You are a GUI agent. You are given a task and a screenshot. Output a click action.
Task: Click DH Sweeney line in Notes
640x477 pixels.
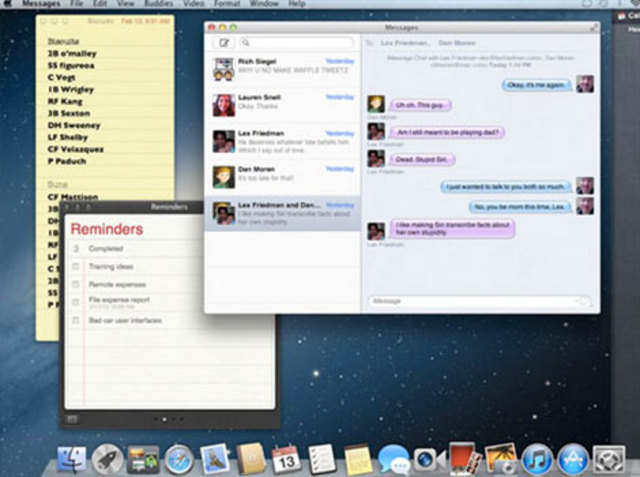pyautogui.click(x=74, y=125)
